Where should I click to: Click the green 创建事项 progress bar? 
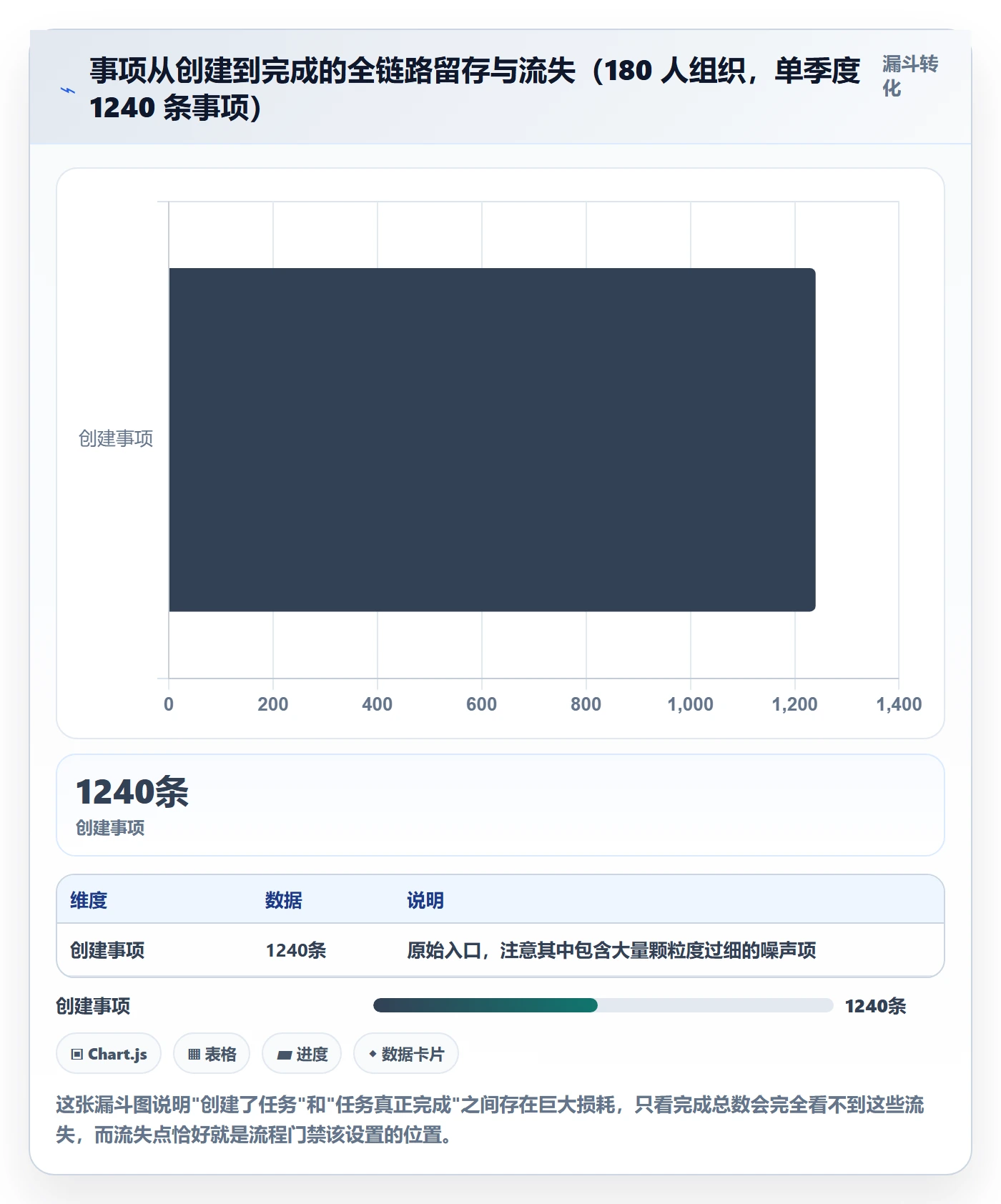(485, 1005)
